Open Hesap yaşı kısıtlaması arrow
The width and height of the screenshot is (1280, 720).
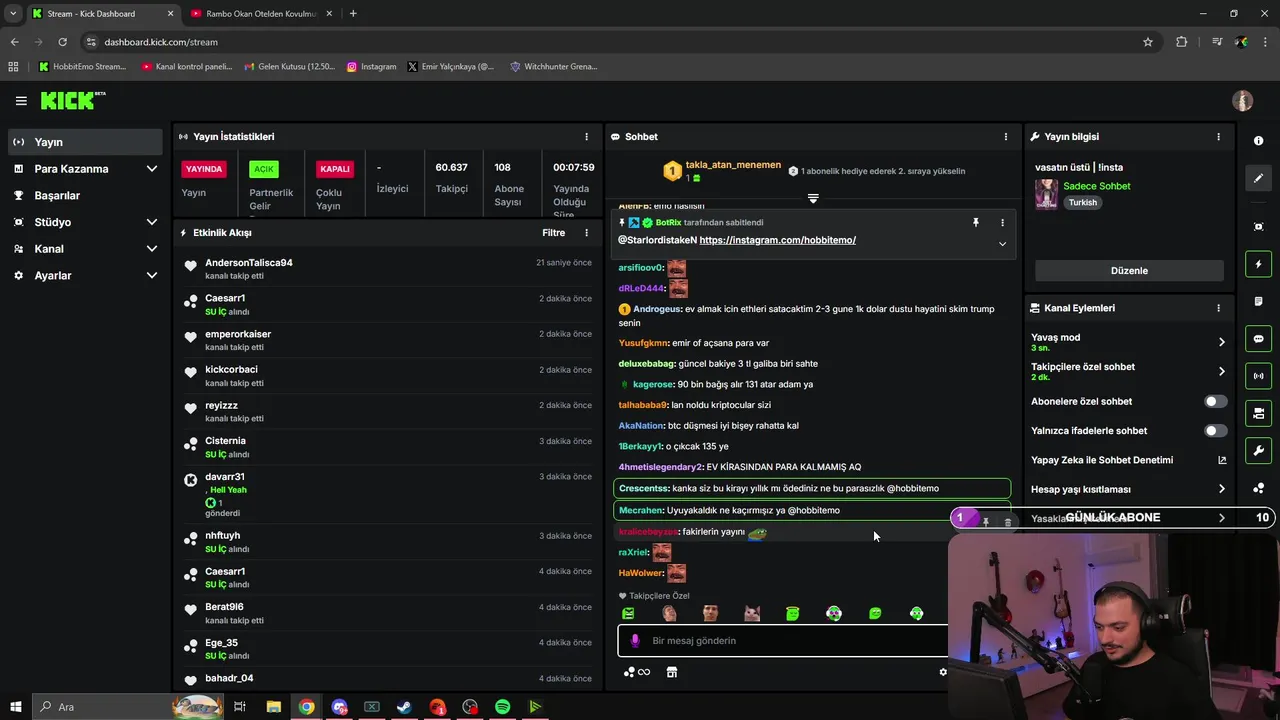(1221, 489)
